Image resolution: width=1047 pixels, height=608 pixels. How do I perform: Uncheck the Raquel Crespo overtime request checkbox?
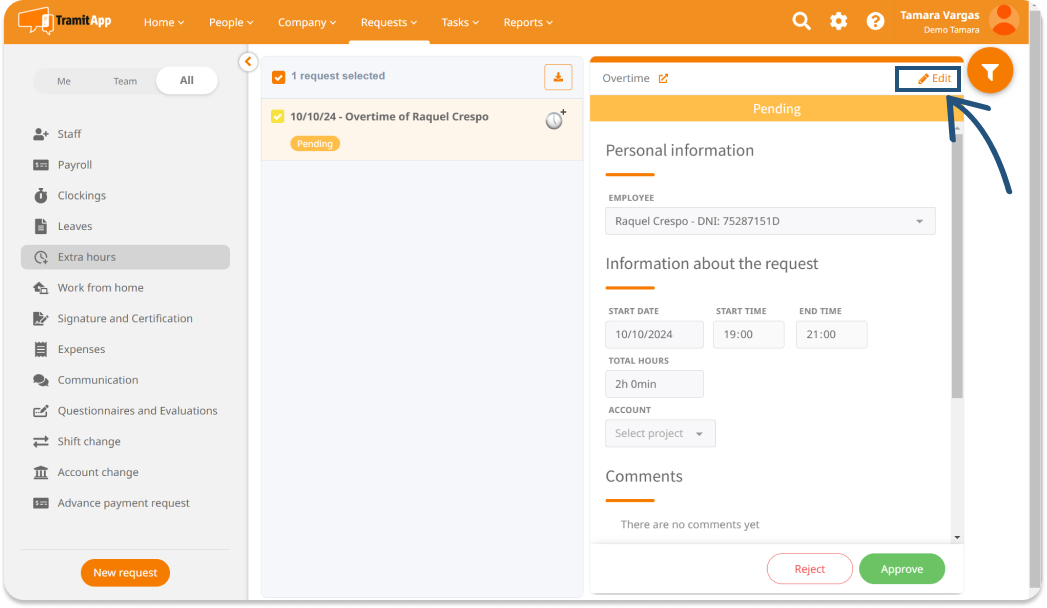point(278,117)
